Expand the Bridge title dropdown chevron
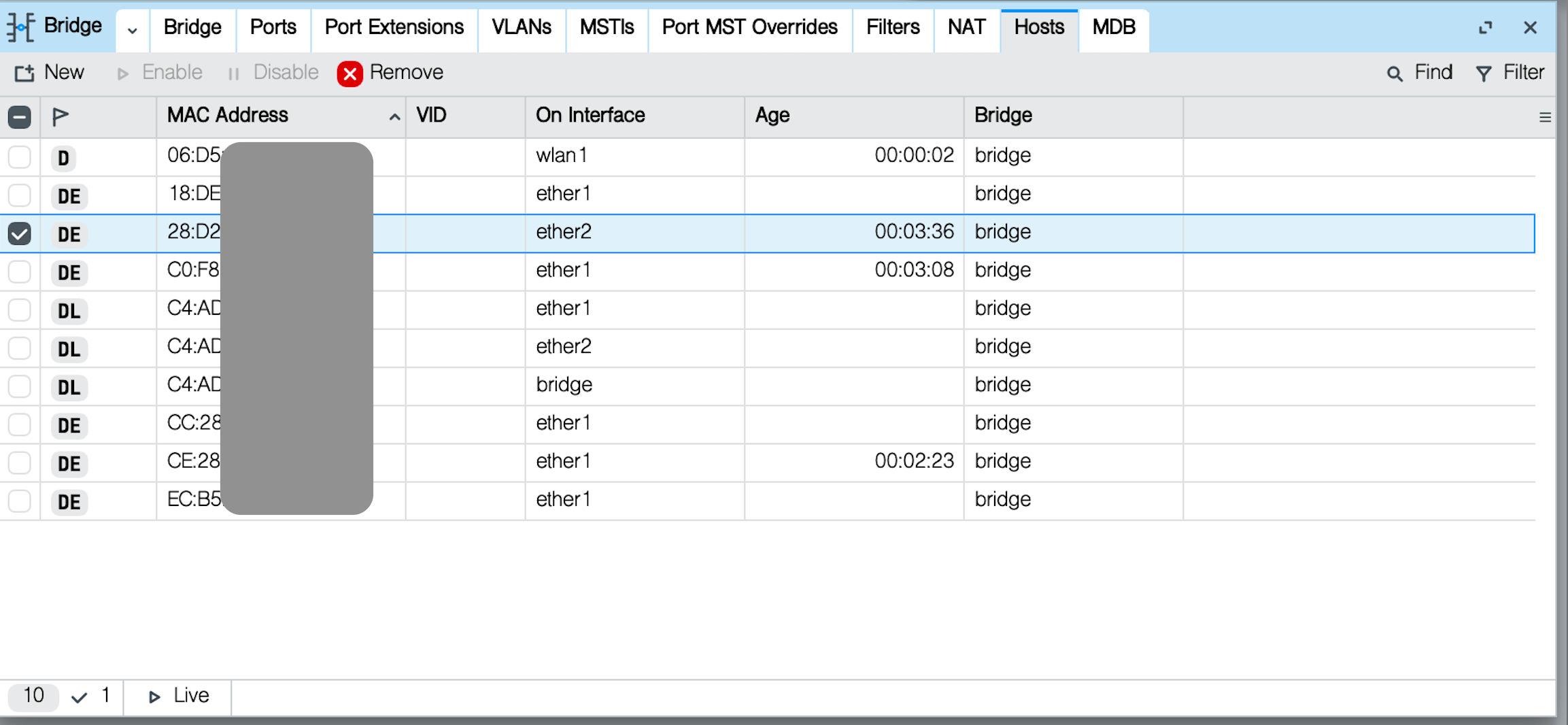 133,30
